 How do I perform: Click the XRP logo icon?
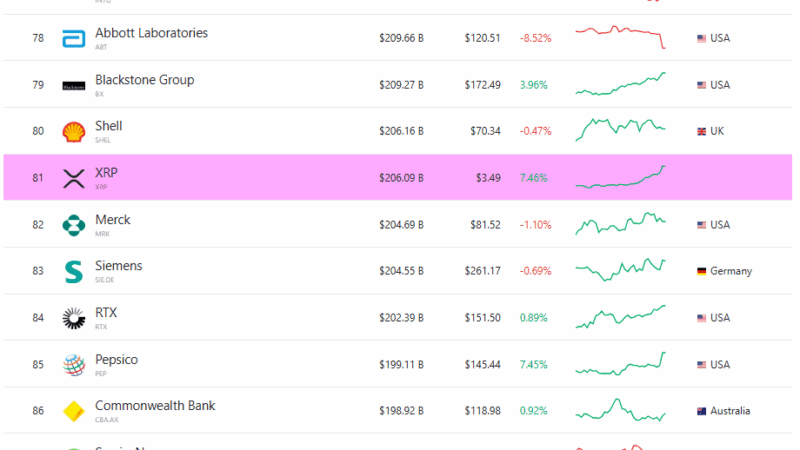pos(73,179)
